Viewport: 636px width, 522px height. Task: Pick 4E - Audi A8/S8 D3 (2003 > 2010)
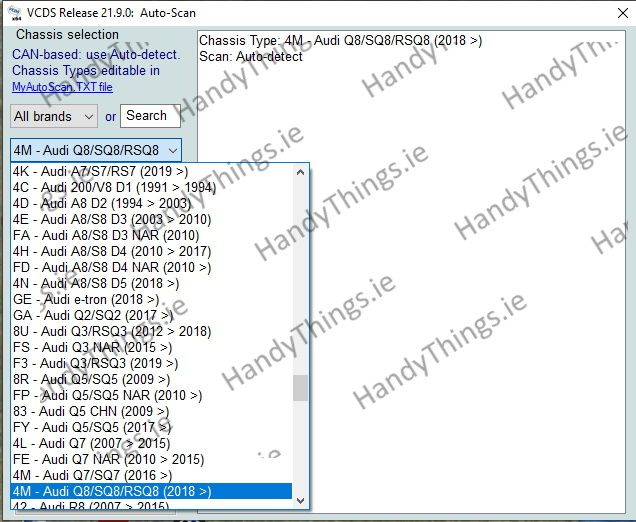pos(151,219)
